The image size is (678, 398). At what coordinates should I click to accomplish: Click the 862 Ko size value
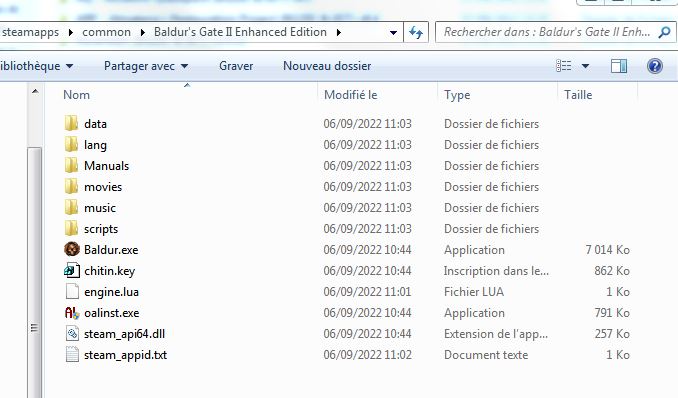(612, 271)
